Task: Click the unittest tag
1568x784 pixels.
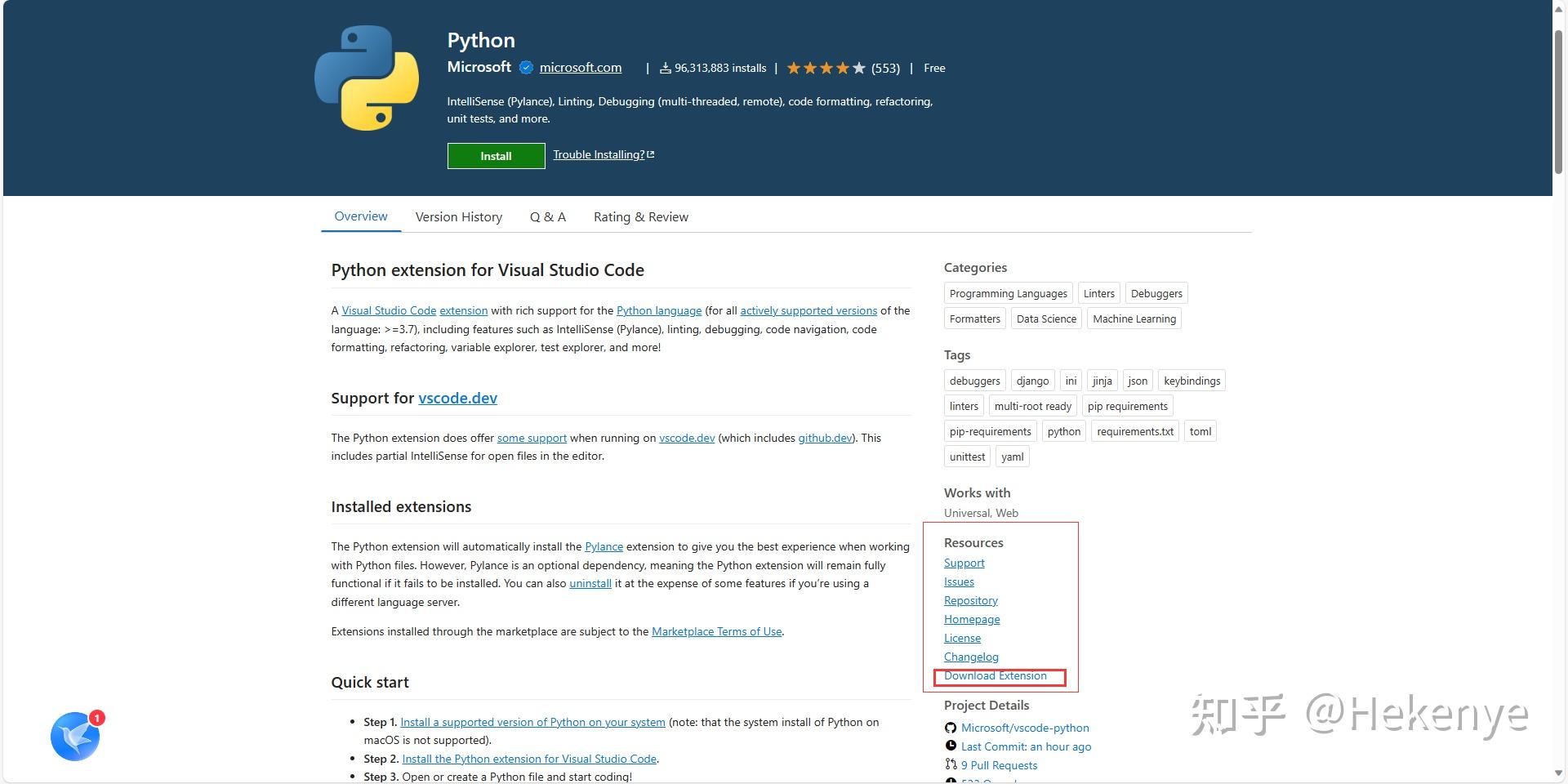Action: [968, 457]
